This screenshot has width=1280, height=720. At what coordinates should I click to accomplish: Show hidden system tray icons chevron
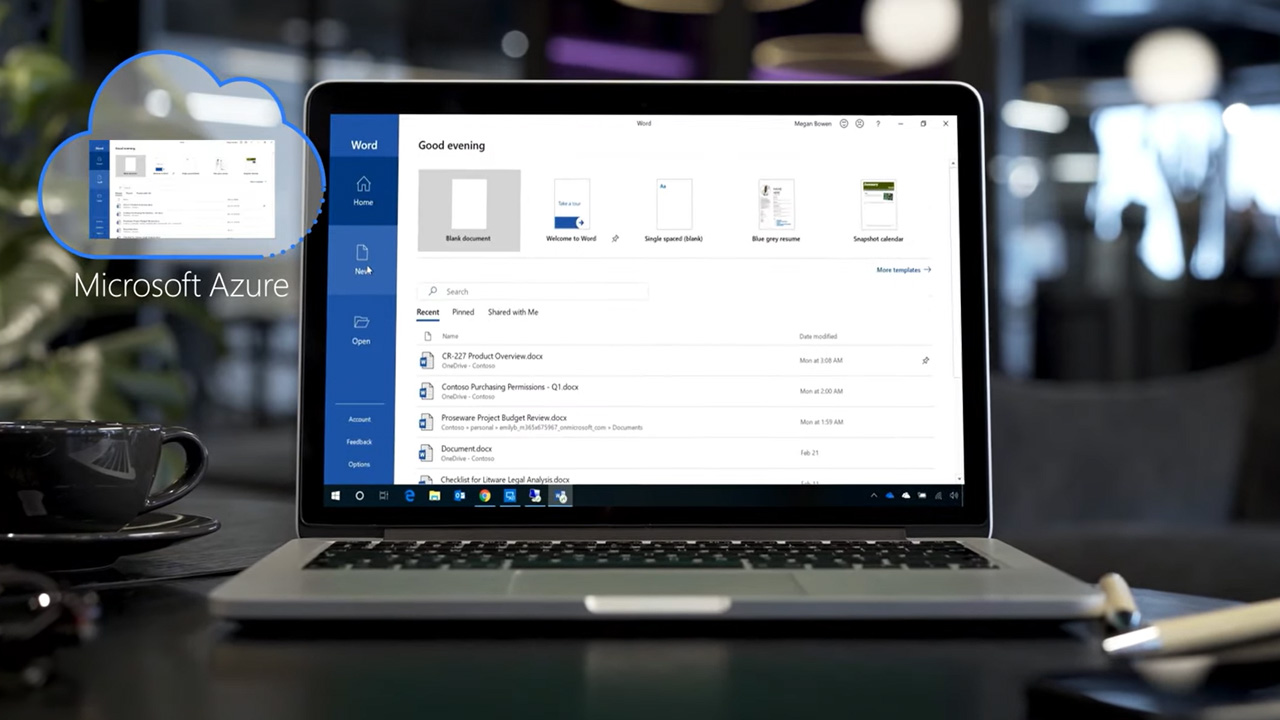(x=873, y=496)
